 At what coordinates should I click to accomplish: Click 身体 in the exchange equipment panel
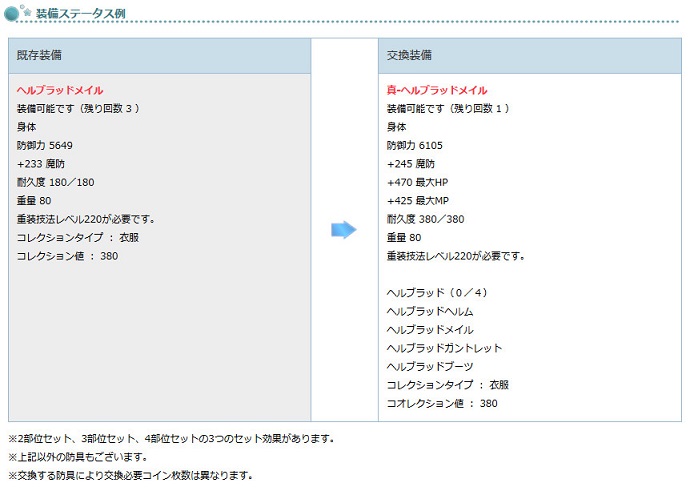[x=396, y=127]
